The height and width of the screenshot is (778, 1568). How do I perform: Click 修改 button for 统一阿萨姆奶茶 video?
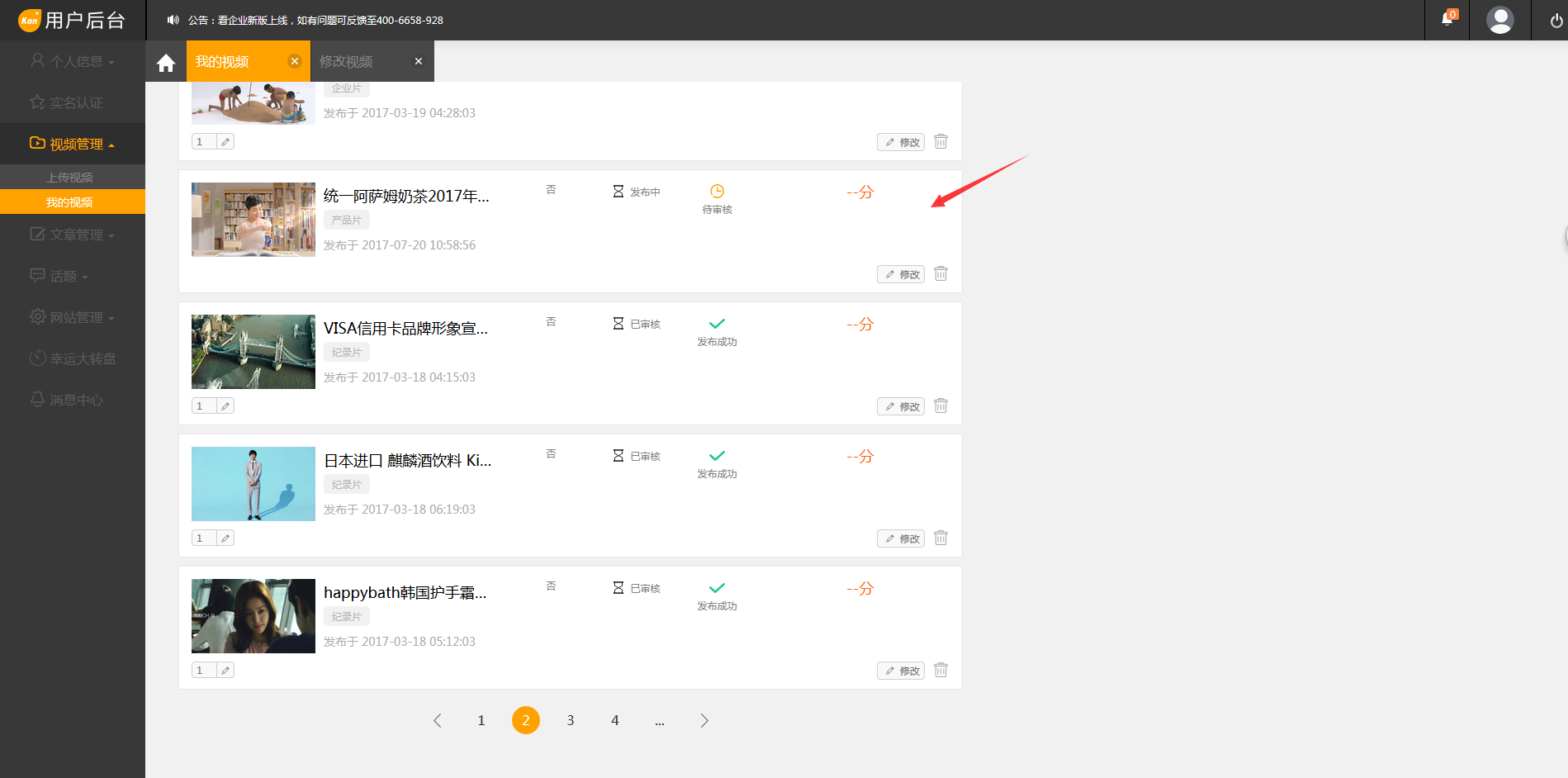[x=901, y=274]
